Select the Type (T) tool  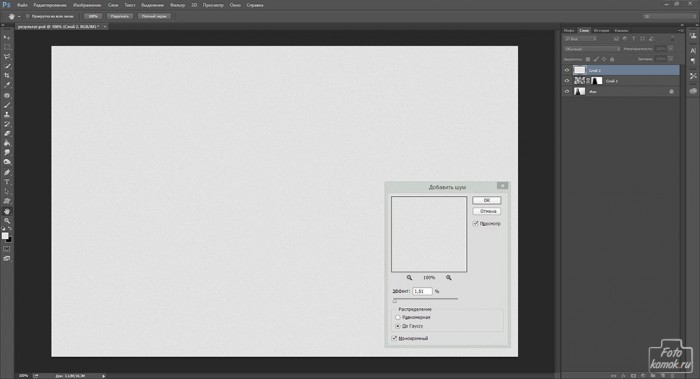tap(7, 182)
